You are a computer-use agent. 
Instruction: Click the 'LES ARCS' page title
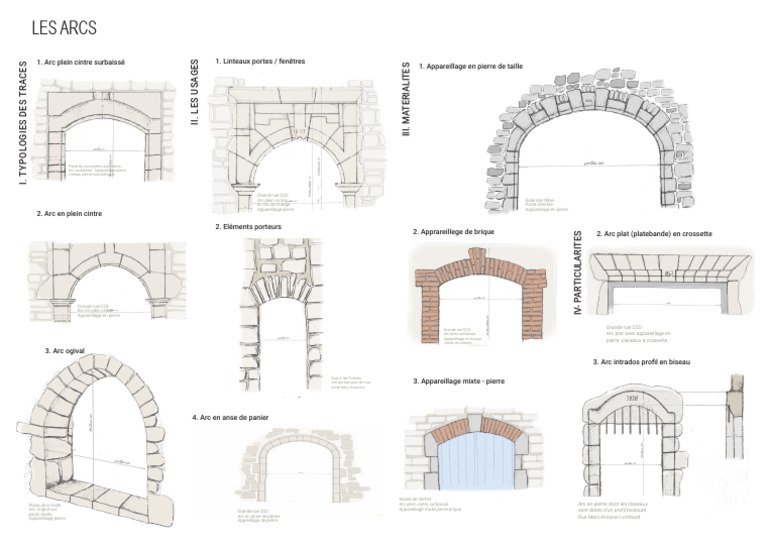tap(64, 27)
